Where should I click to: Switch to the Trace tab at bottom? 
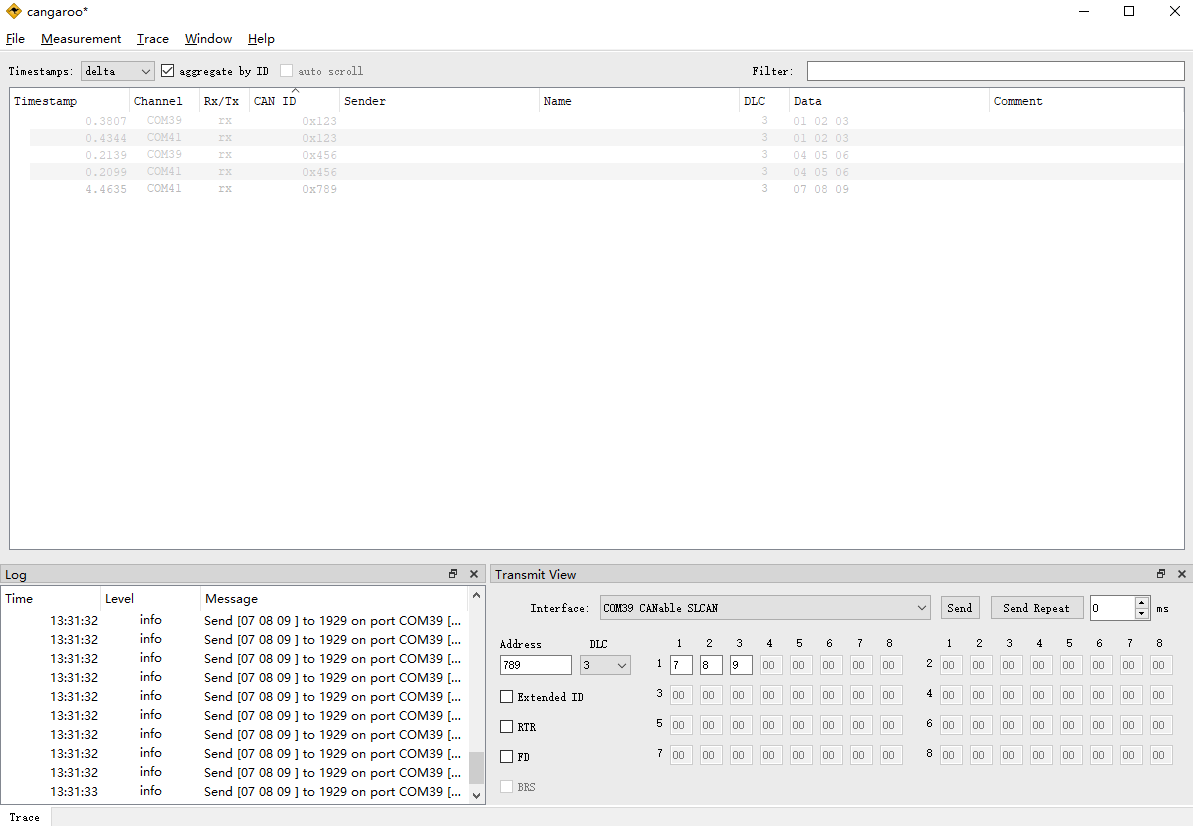pos(24,817)
